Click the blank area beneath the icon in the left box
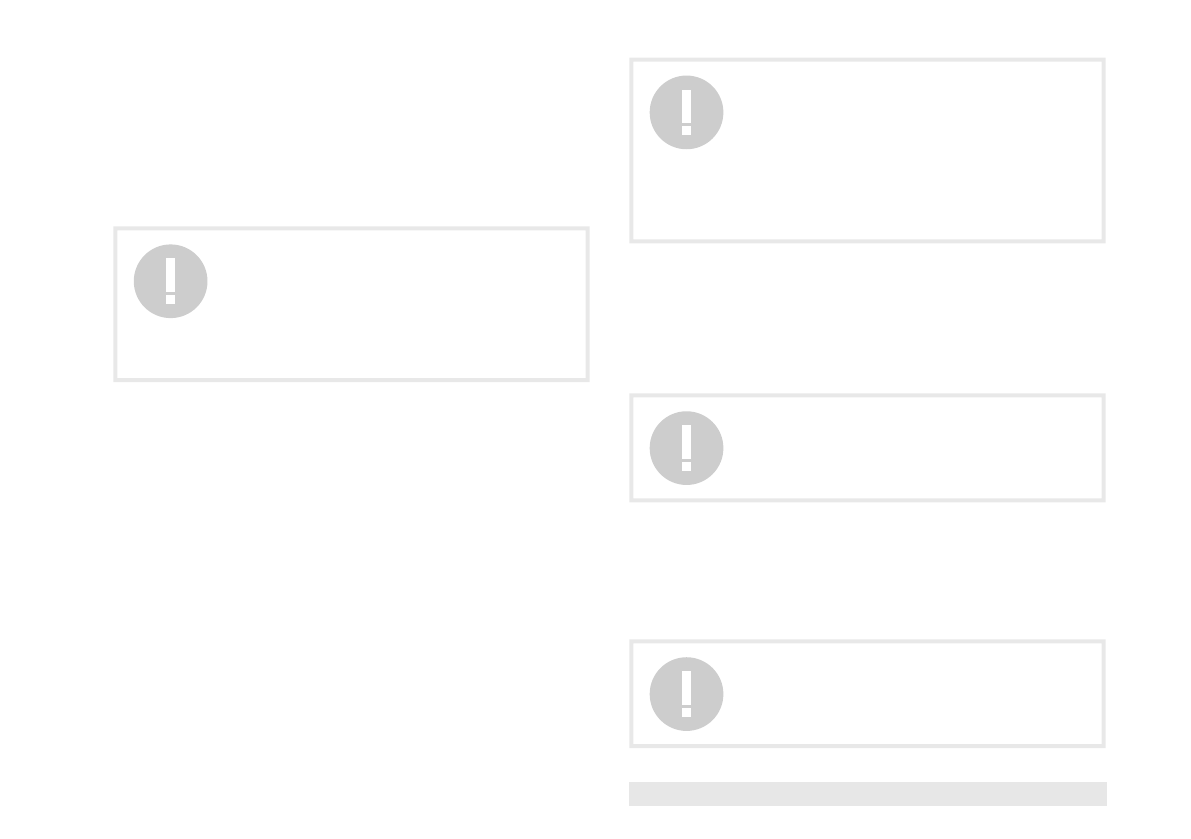This screenshot has width=1191, height=839. 170,349
